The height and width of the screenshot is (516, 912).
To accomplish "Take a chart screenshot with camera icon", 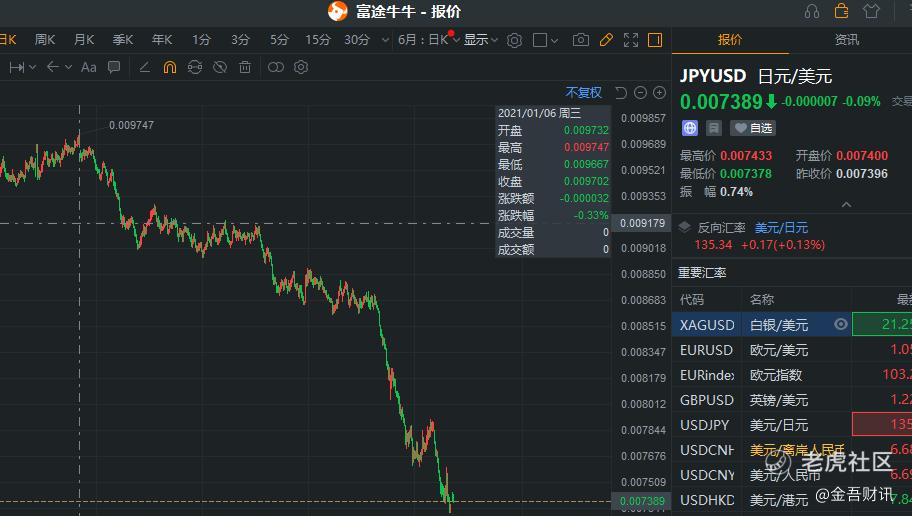I will pos(580,40).
